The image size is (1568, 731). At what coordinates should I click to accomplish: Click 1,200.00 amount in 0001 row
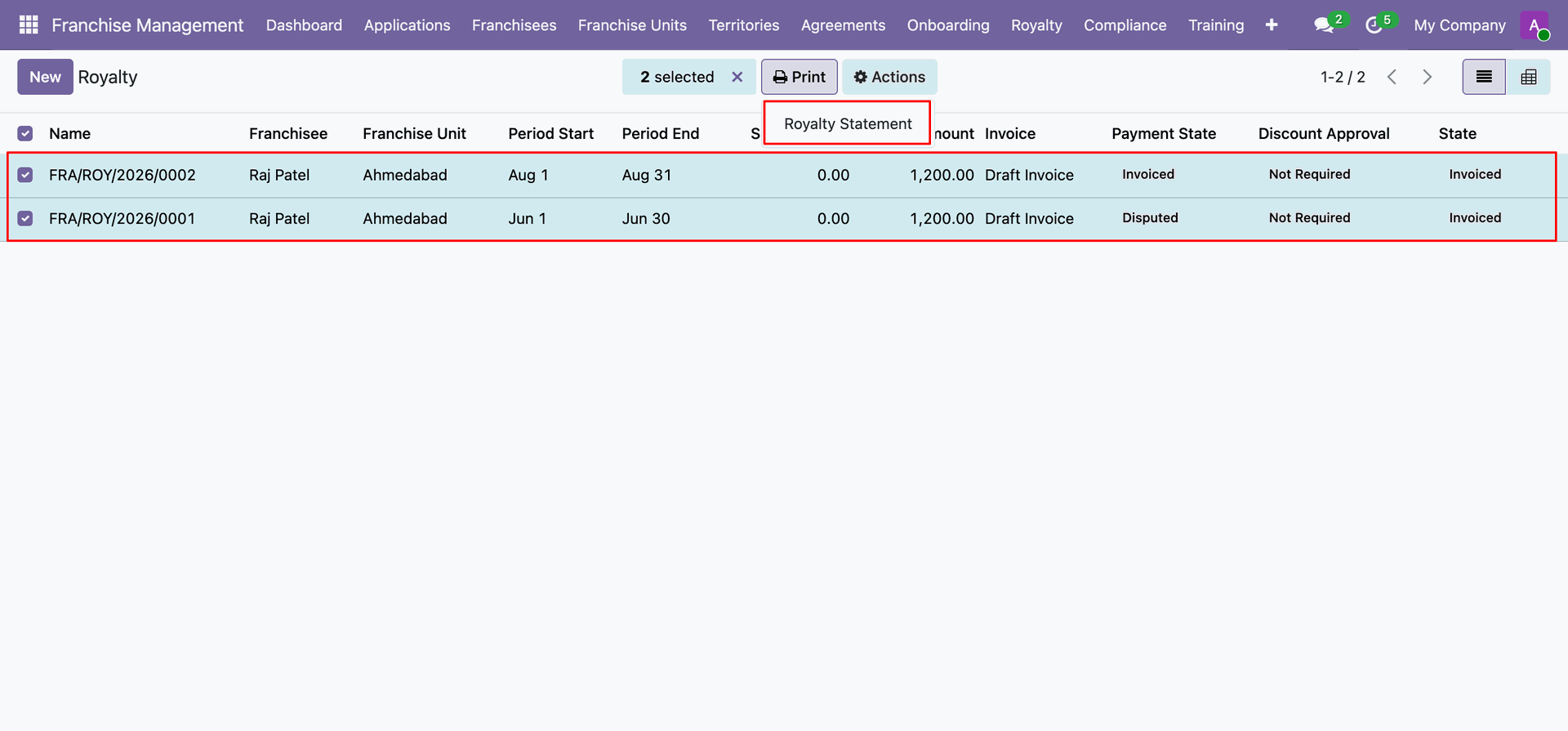click(942, 218)
